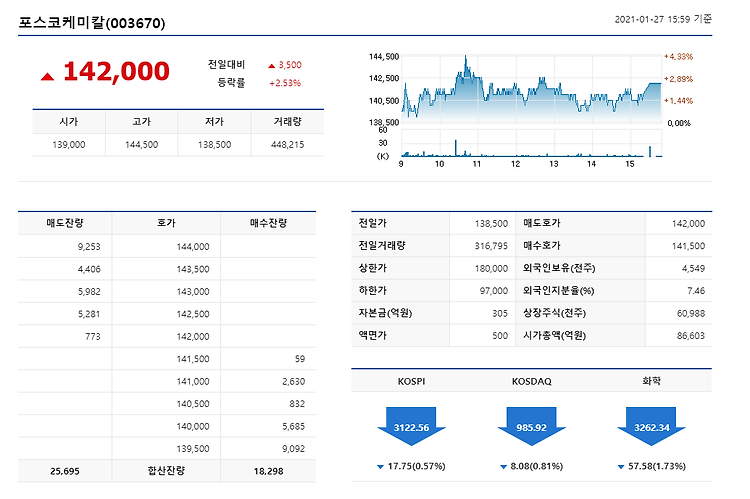Click the 저가 column header
Screen dimensions: 750x499
click(x=214, y=122)
